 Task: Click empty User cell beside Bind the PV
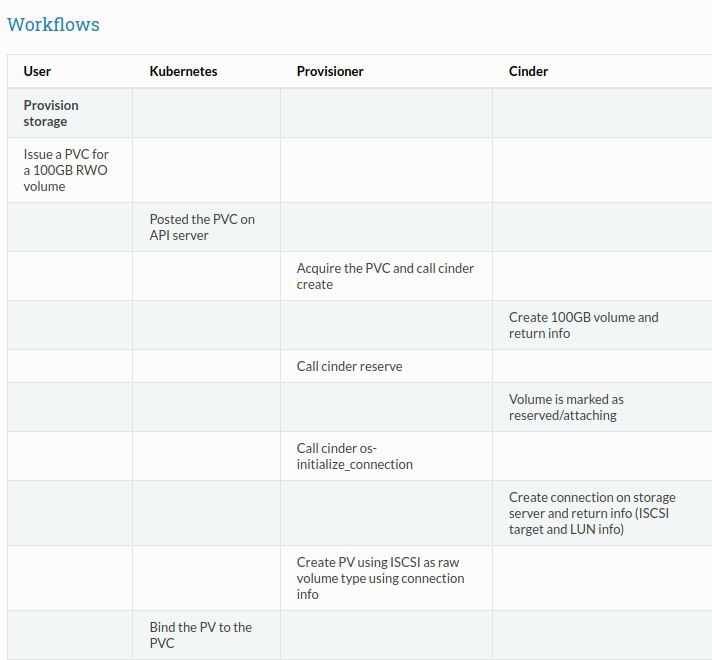[x=70, y=635]
